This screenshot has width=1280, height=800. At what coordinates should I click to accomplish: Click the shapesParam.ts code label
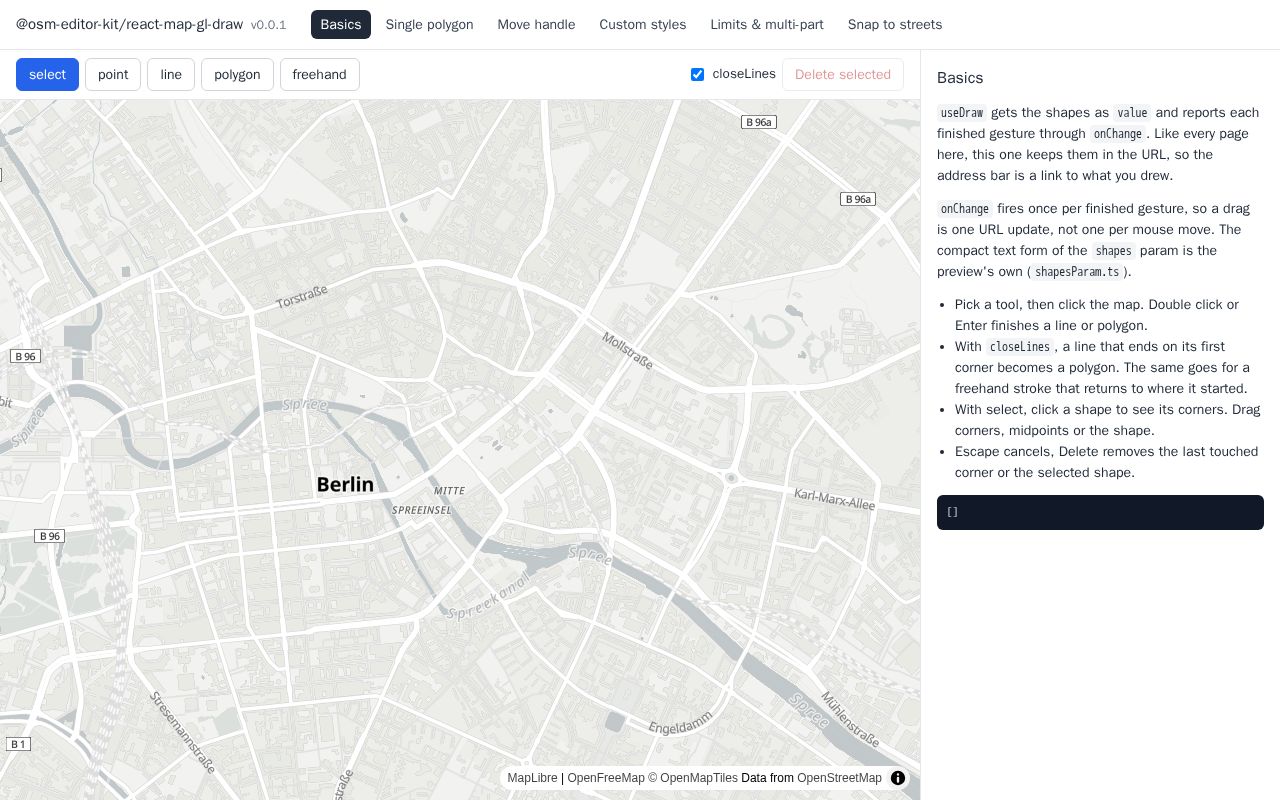(x=1077, y=272)
